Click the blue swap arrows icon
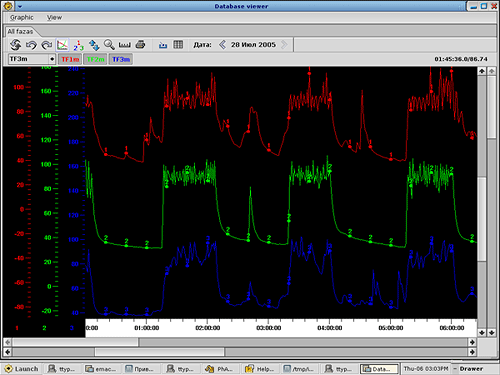Viewport: 500px width, 375px height. (x=94, y=45)
